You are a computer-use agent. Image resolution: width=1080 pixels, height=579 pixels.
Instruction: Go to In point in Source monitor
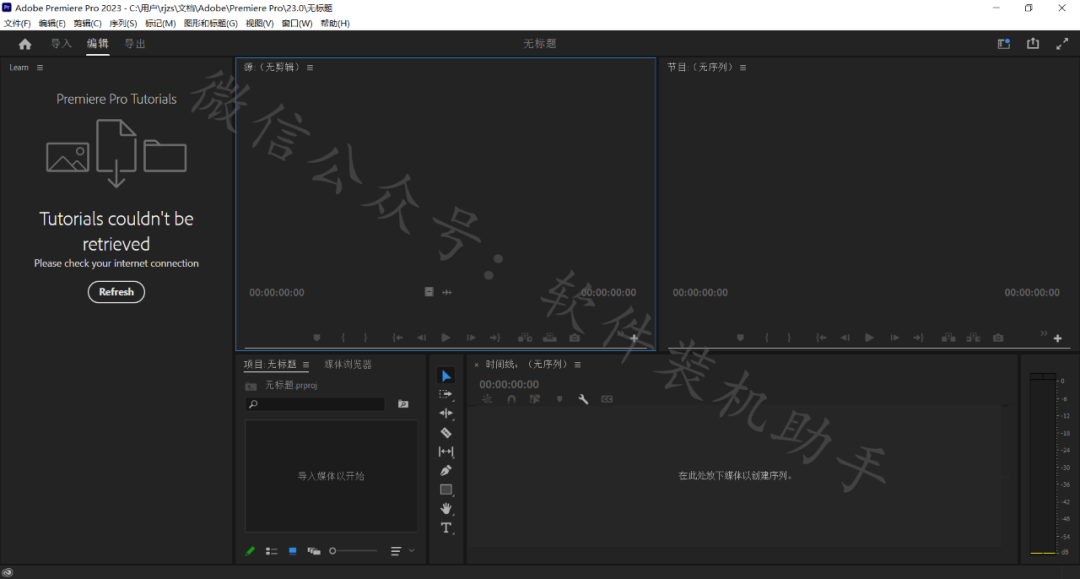click(x=397, y=338)
